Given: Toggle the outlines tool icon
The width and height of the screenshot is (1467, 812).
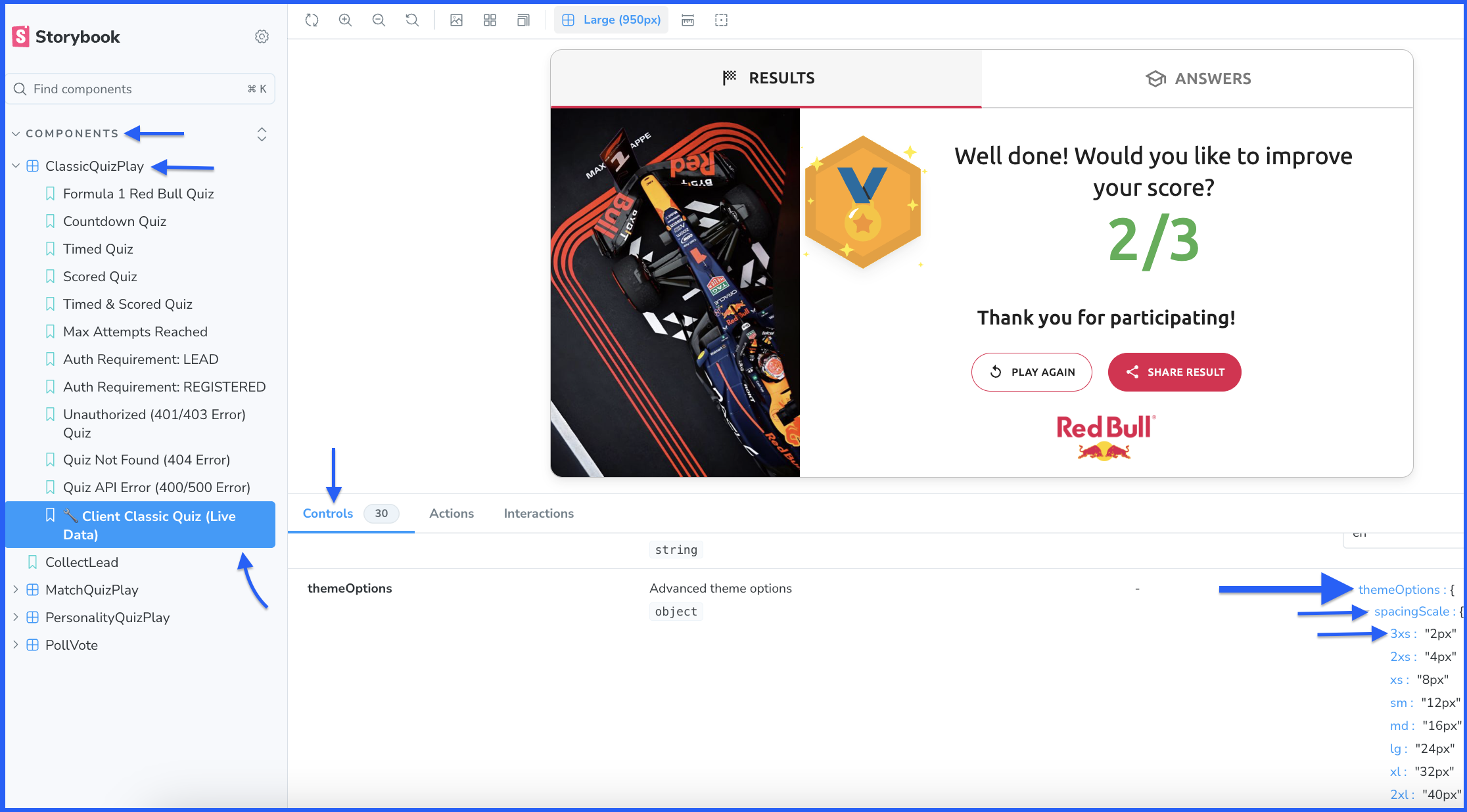Looking at the screenshot, I should tap(721, 20).
